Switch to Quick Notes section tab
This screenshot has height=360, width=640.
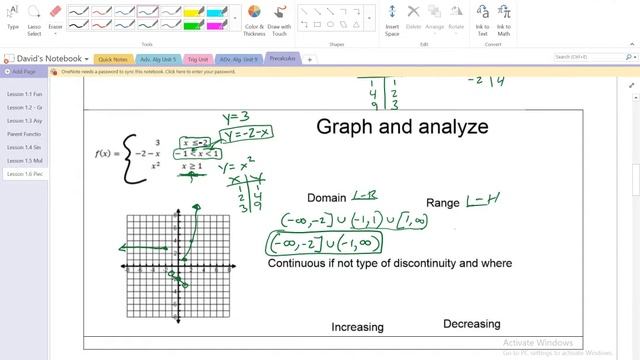(x=113, y=60)
